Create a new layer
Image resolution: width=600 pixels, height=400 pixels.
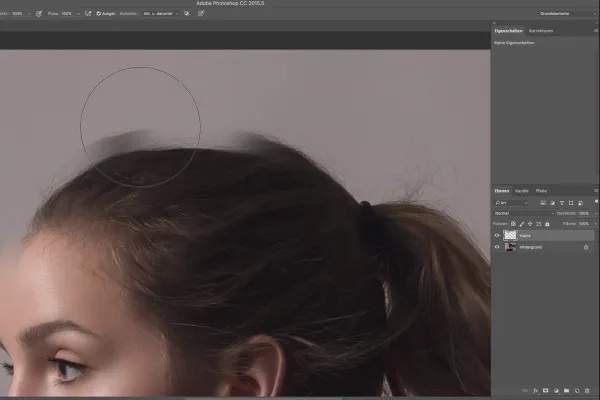point(577,391)
